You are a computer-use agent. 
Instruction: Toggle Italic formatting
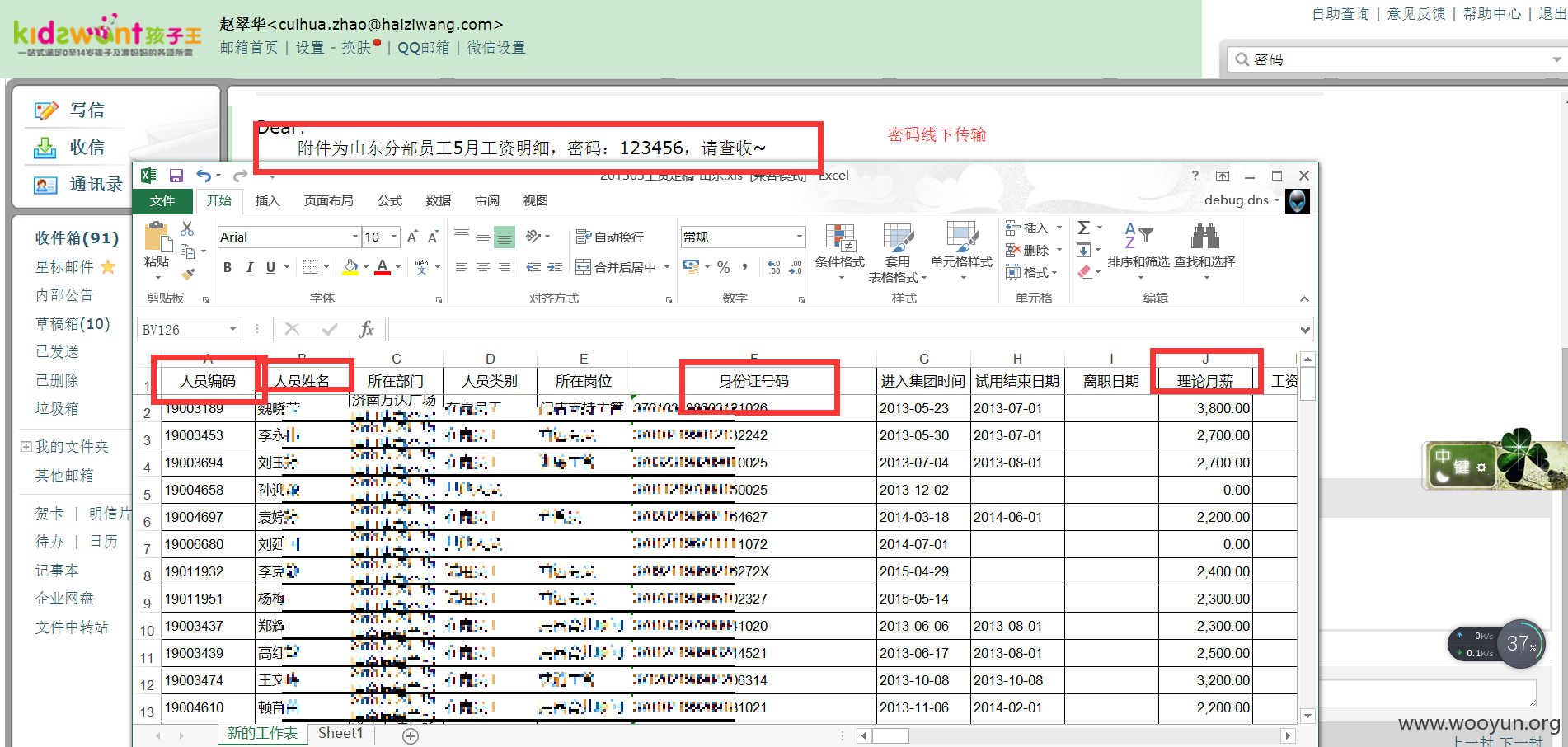pyautogui.click(x=249, y=267)
